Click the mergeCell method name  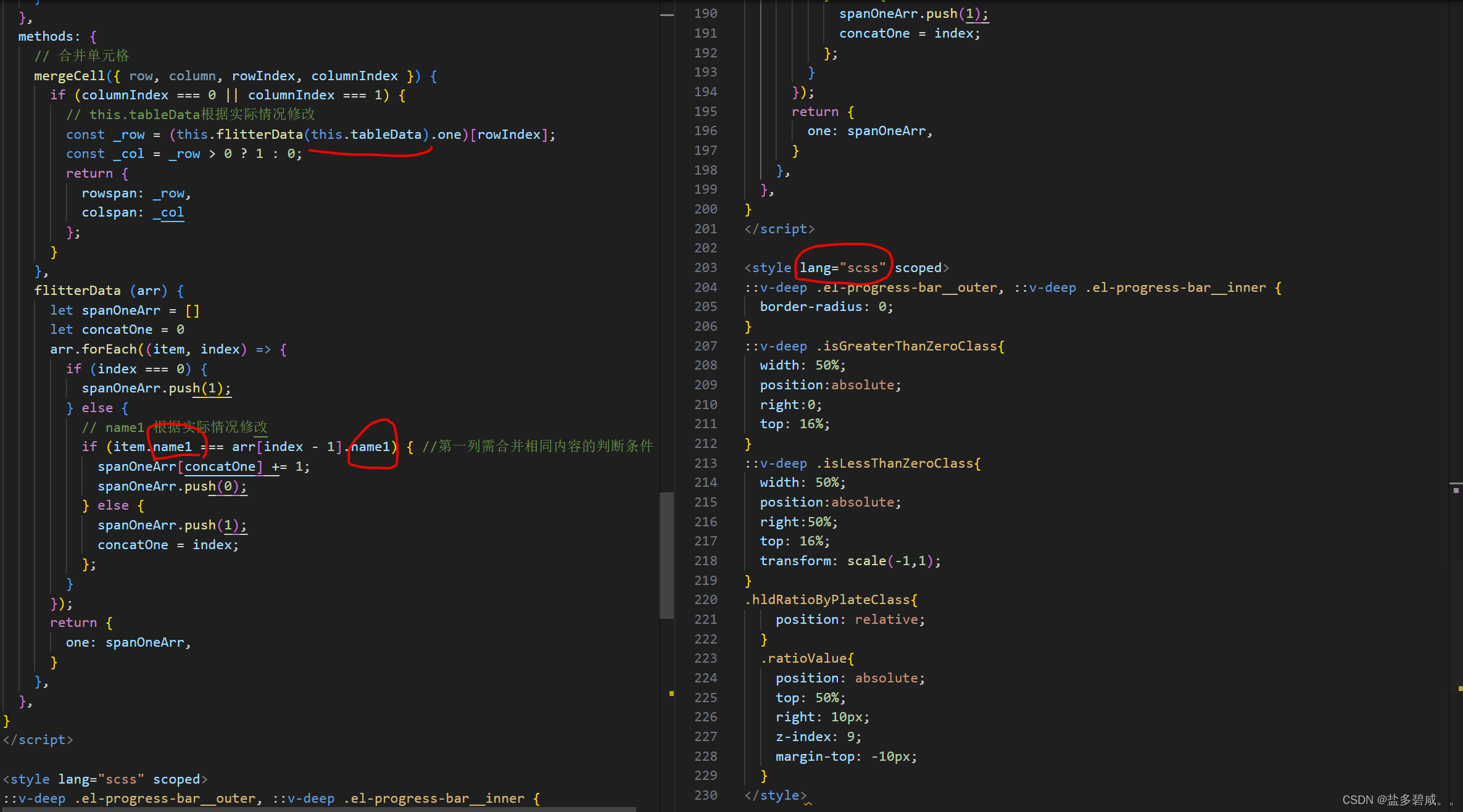(69, 76)
